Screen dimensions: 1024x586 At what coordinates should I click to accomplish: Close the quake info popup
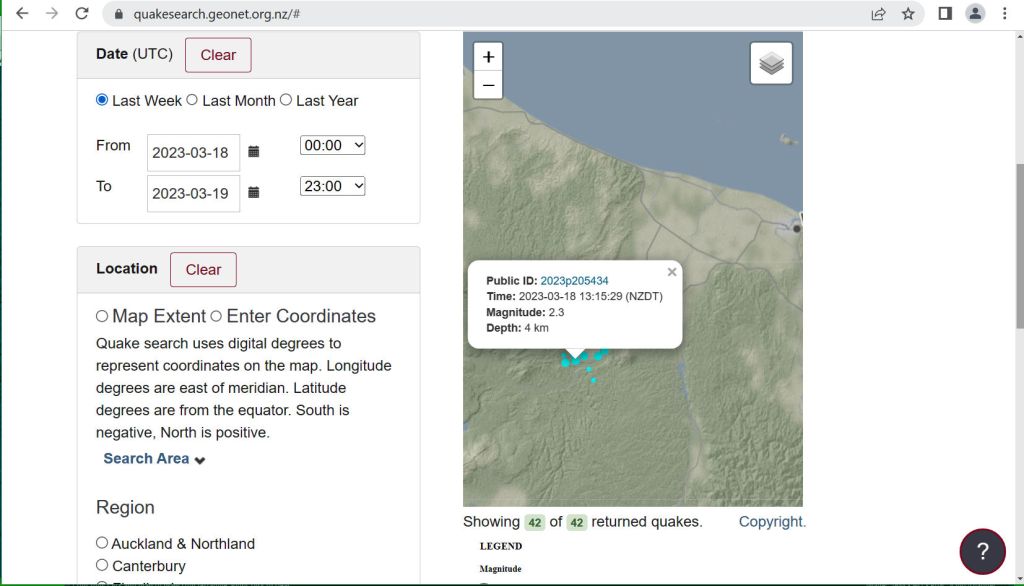point(672,272)
